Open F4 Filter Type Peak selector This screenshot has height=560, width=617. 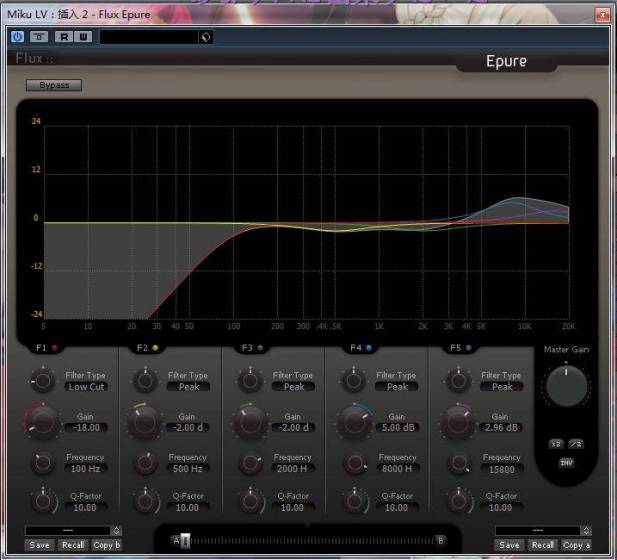[x=397, y=387]
